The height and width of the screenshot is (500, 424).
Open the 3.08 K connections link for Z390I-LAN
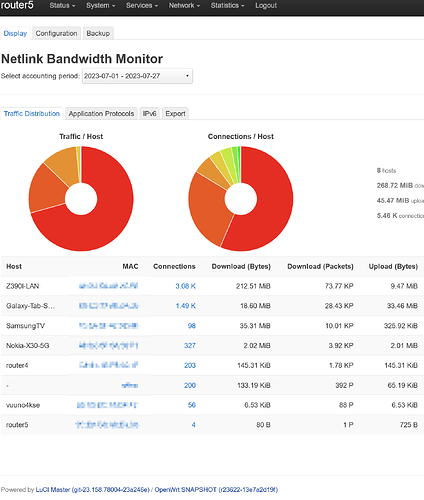pos(186,286)
